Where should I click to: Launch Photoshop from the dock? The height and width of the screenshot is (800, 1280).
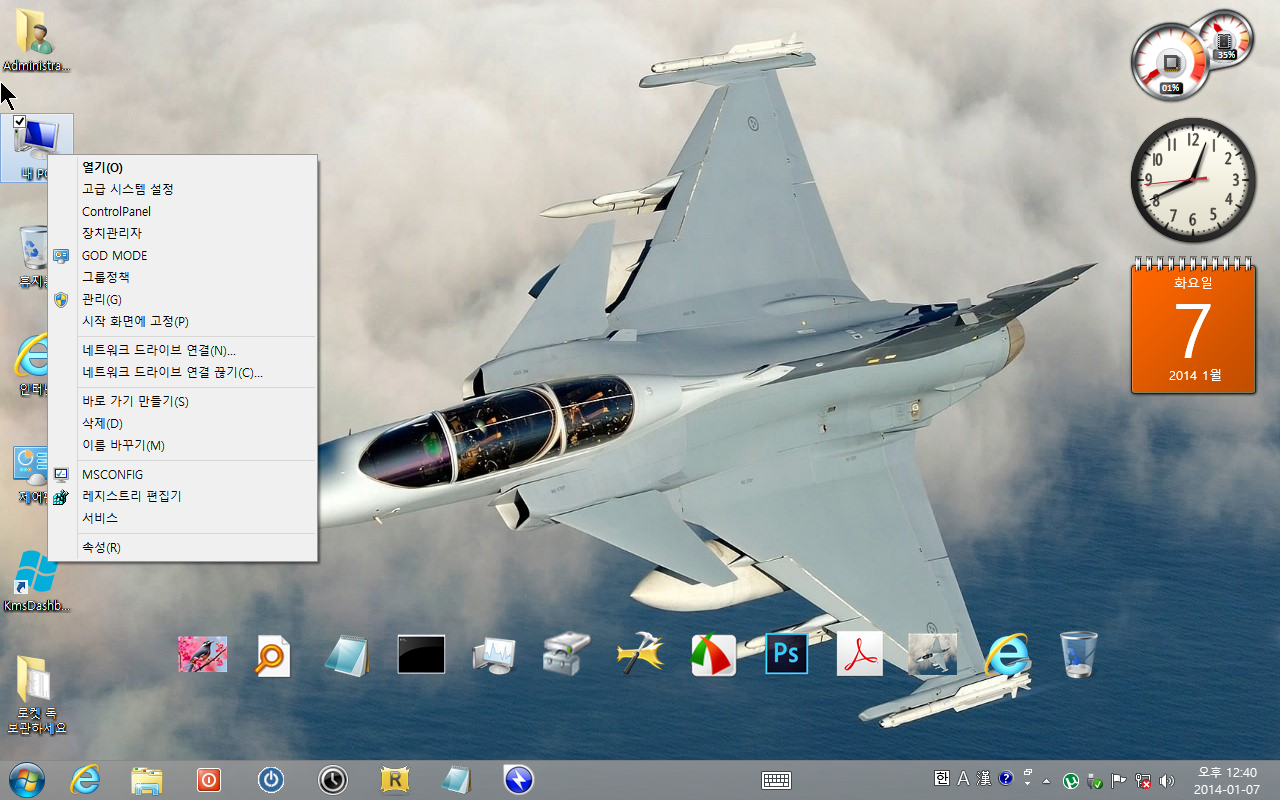[x=786, y=654]
